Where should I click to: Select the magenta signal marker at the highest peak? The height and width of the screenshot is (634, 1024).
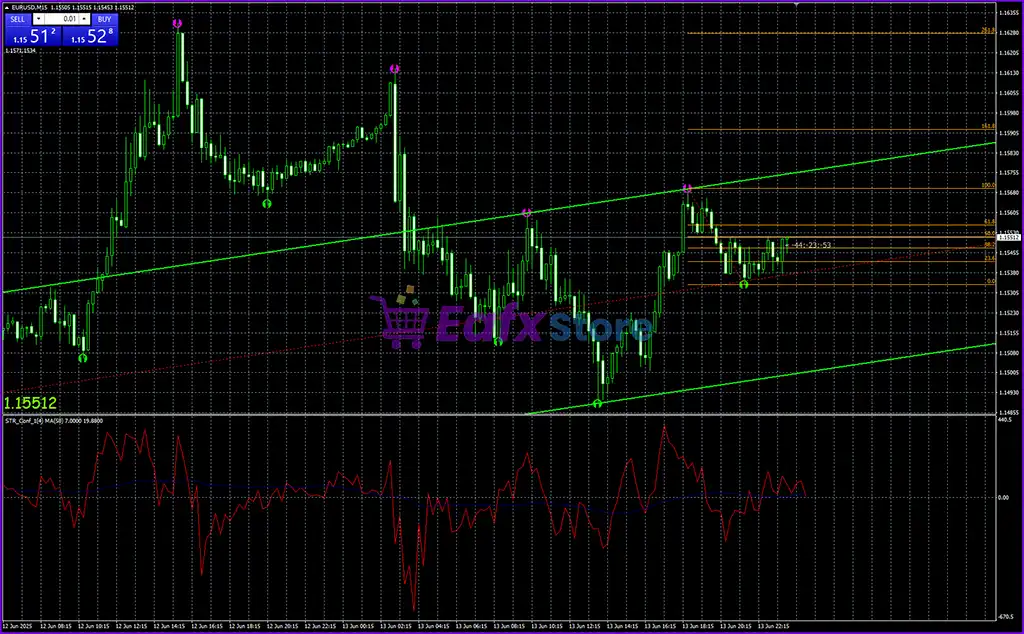(x=177, y=24)
